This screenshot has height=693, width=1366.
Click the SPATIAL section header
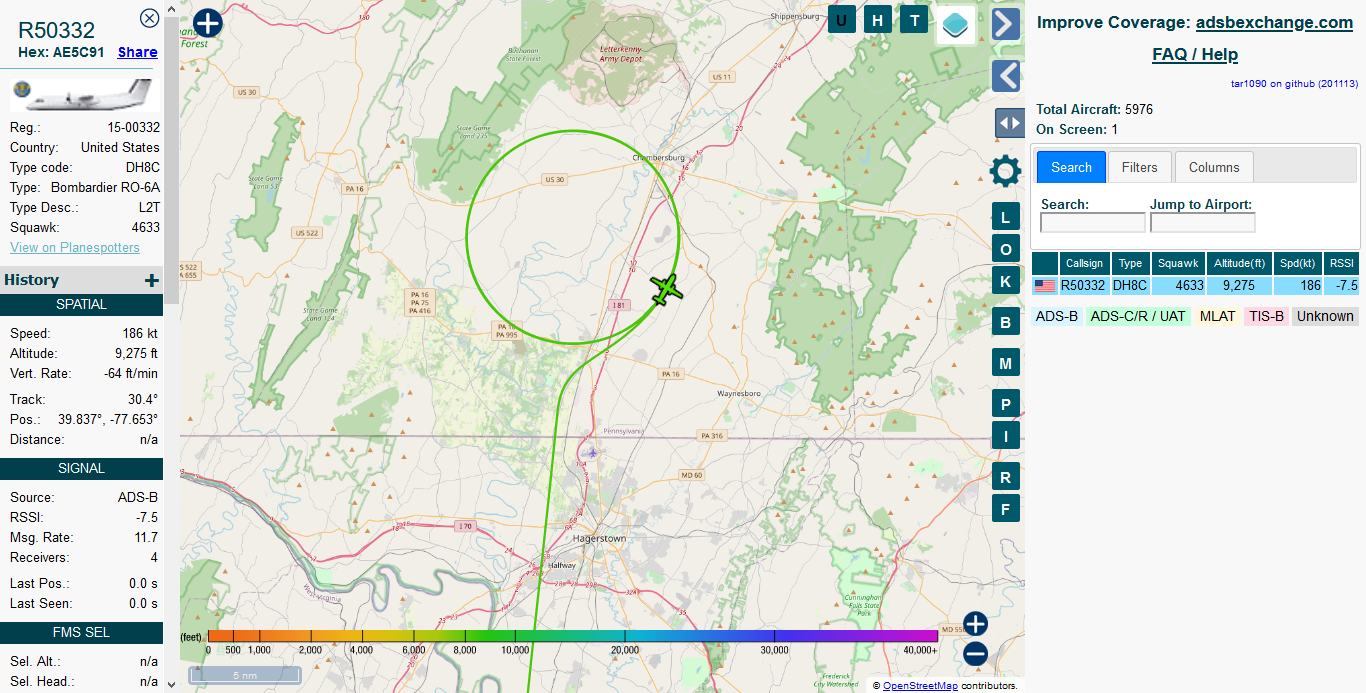tap(81, 304)
